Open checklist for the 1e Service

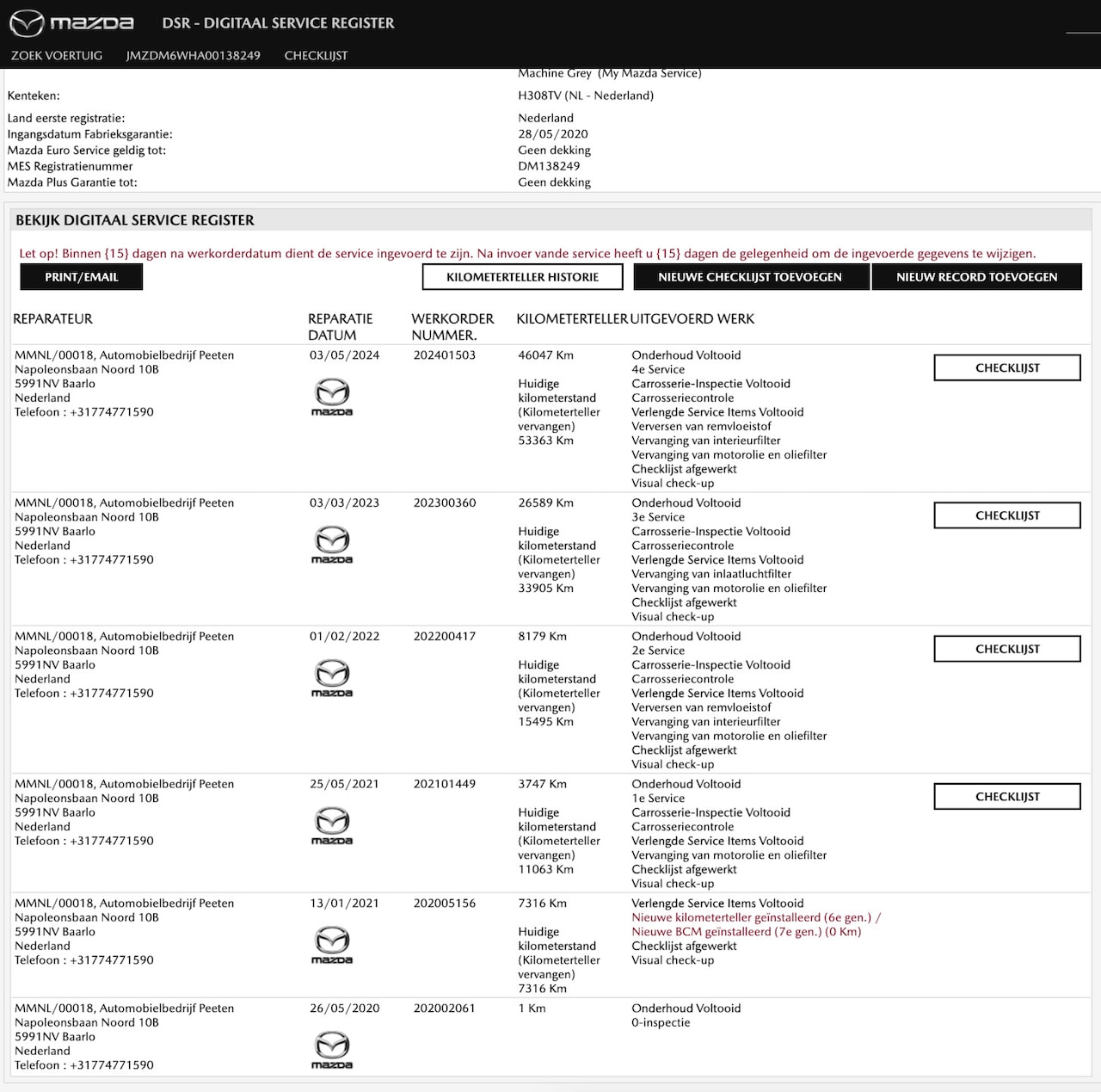(x=1007, y=797)
